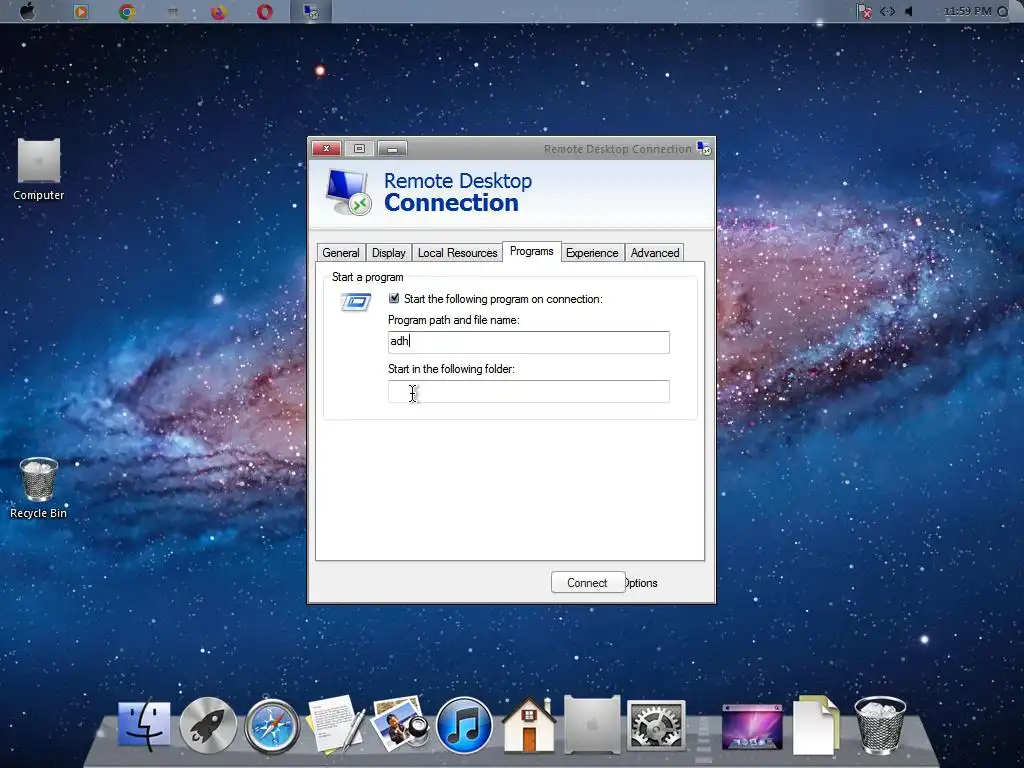Open the desktop wallpaper stack in dock

coord(752,726)
